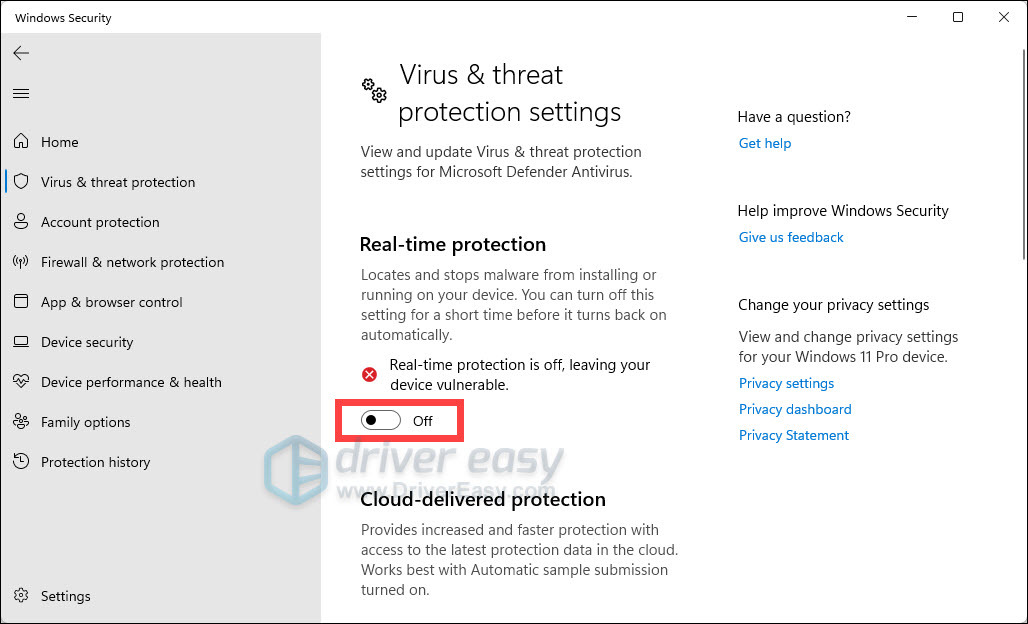Click the Family options people icon
This screenshot has width=1028, height=624.
[x=21, y=422]
